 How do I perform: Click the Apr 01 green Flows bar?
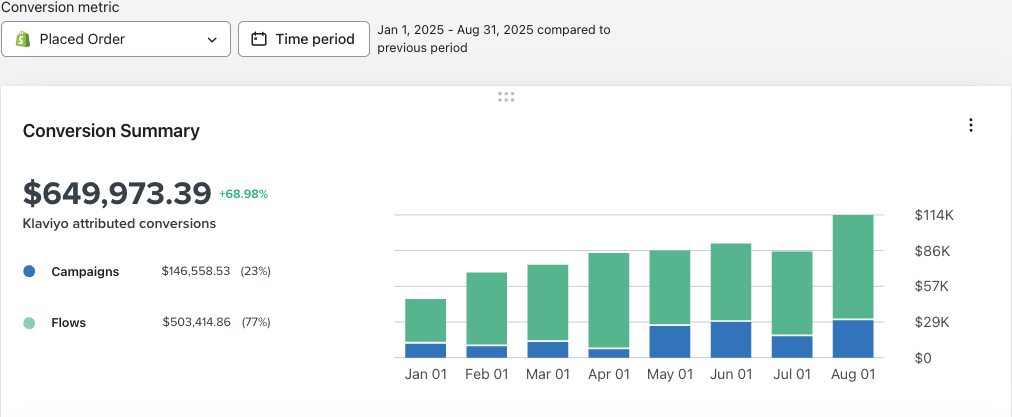[x=609, y=300]
